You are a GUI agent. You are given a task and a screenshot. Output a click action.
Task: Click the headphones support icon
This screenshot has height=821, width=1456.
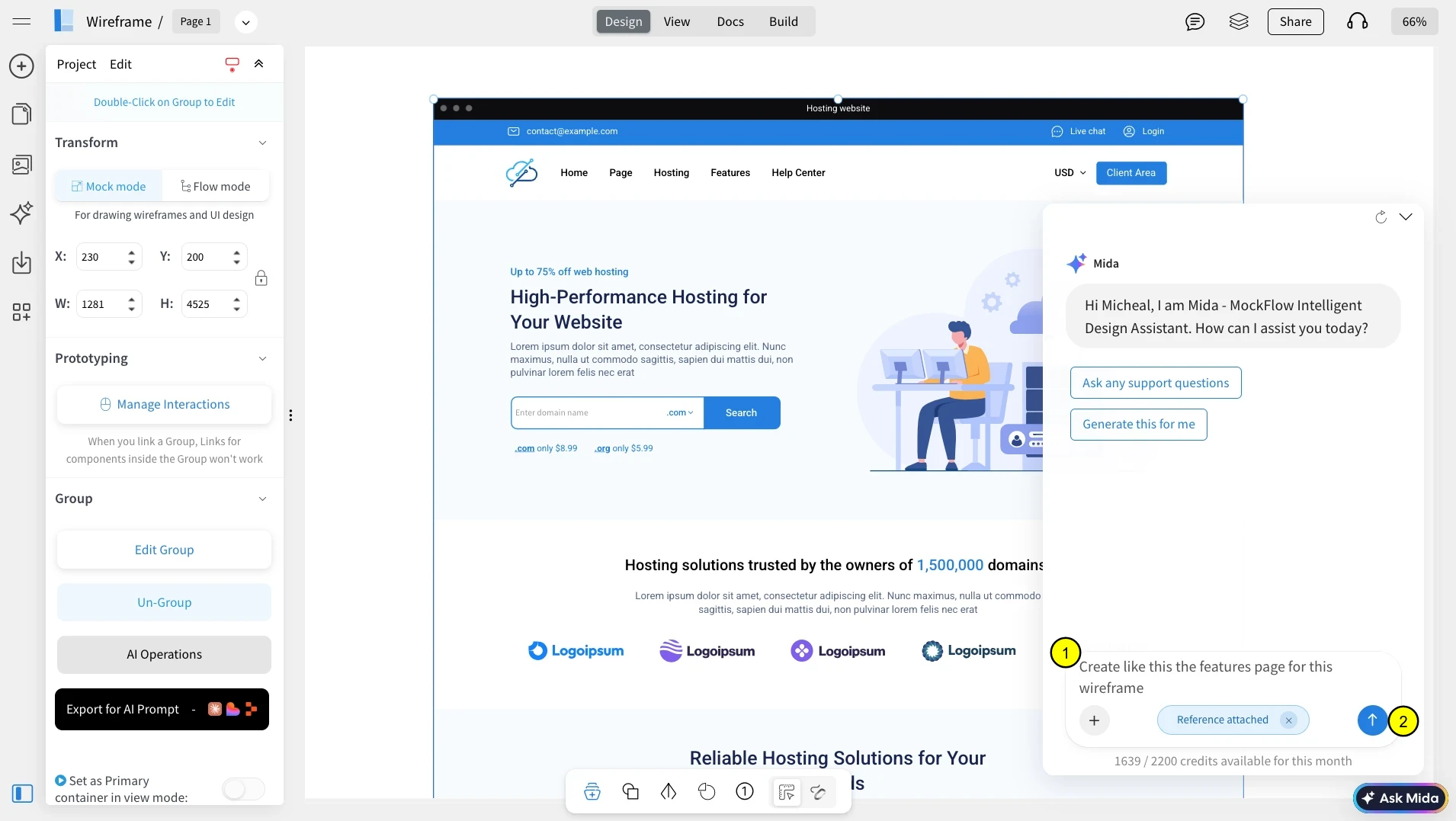(1357, 22)
